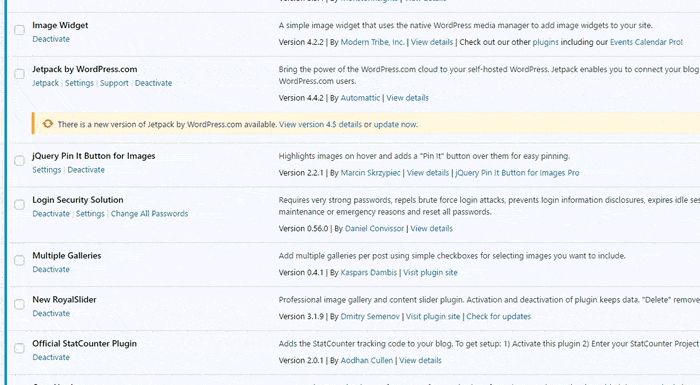View details for Official StatCounter Plugin
The image size is (700, 385).
pyautogui.click(x=420, y=360)
